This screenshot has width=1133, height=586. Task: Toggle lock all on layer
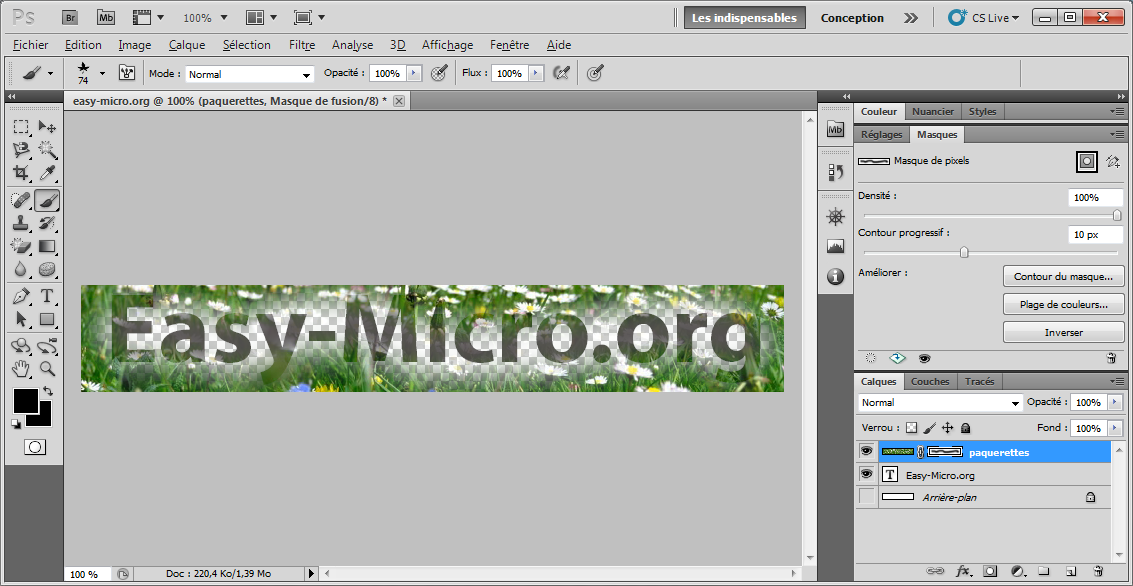coord(965,428)
